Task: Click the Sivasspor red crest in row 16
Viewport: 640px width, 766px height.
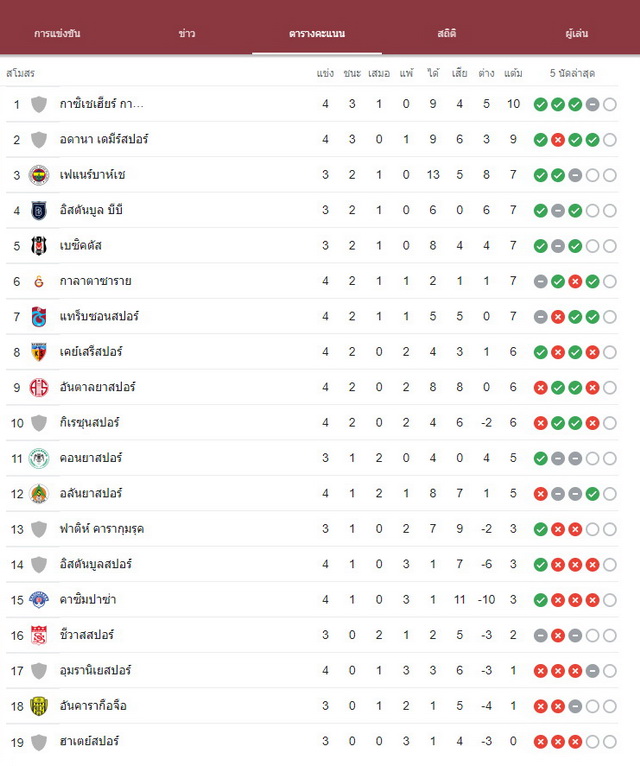Action: click(x=39, y=635)
